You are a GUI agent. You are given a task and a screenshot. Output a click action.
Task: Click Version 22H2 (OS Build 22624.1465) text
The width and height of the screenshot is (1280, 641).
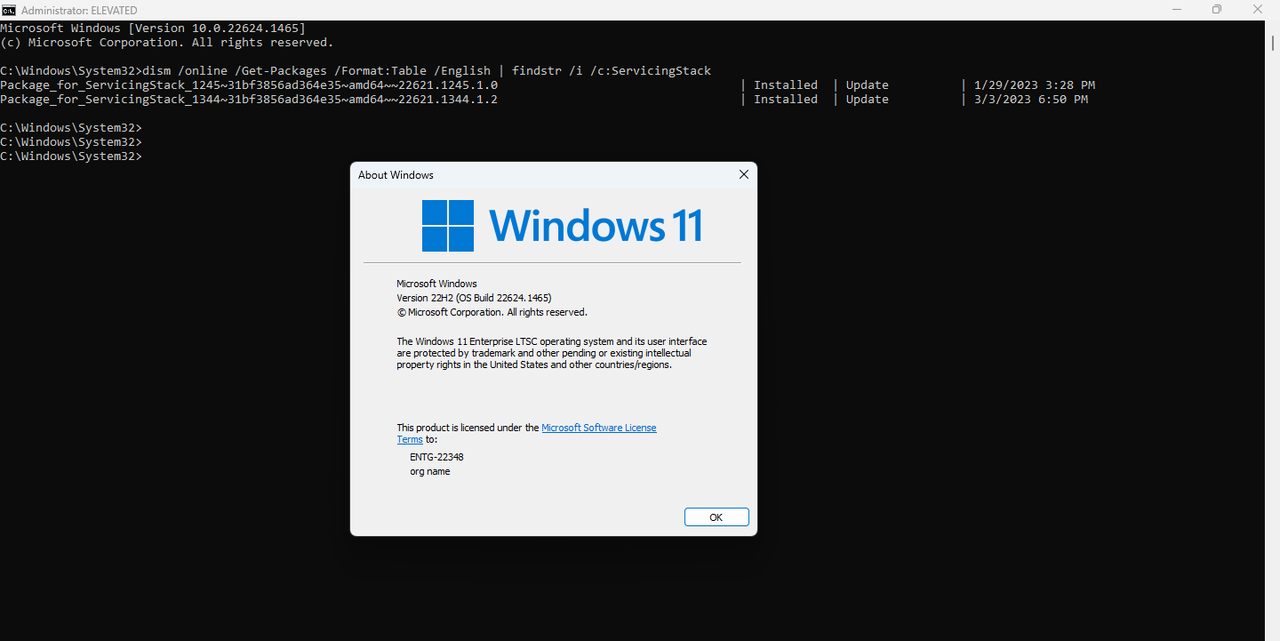tap(474, 298)
